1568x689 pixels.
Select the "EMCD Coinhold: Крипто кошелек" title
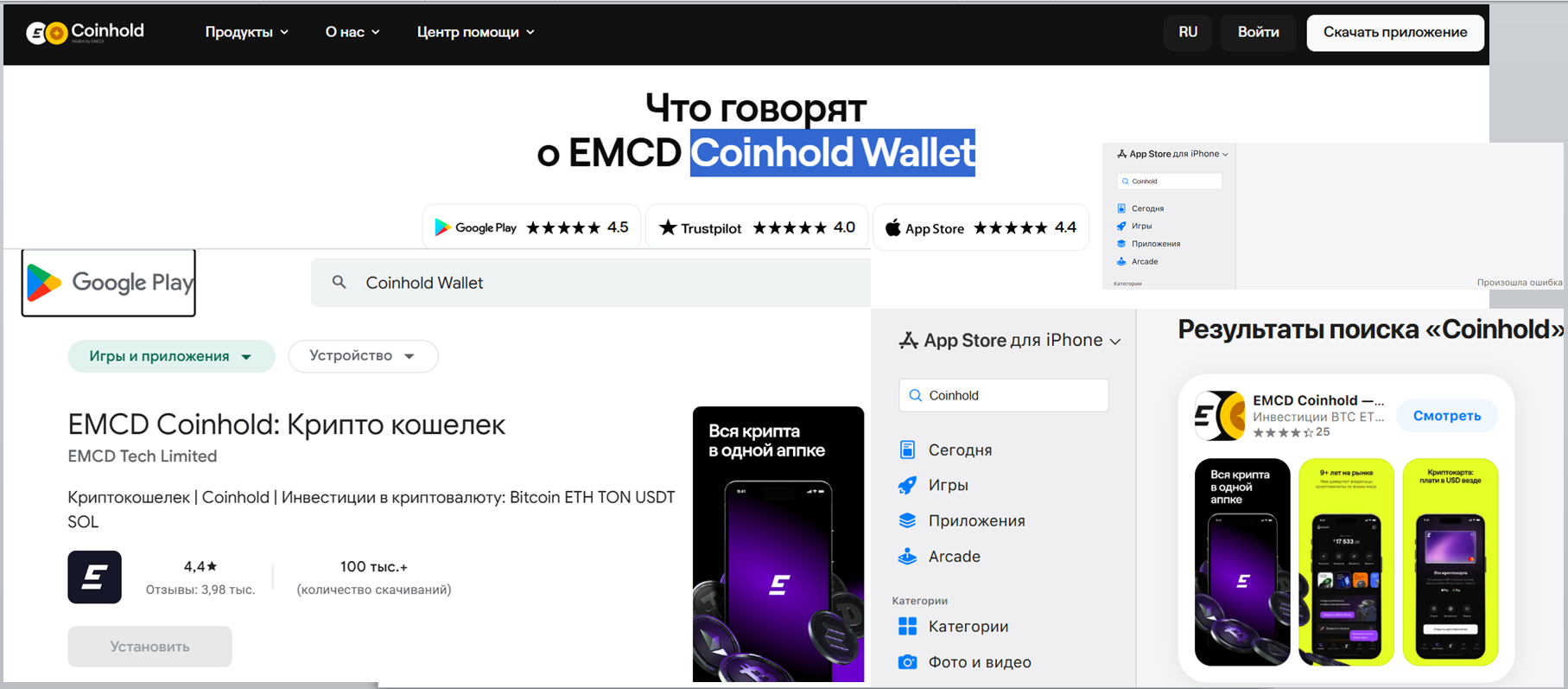[x=287, y=424]
